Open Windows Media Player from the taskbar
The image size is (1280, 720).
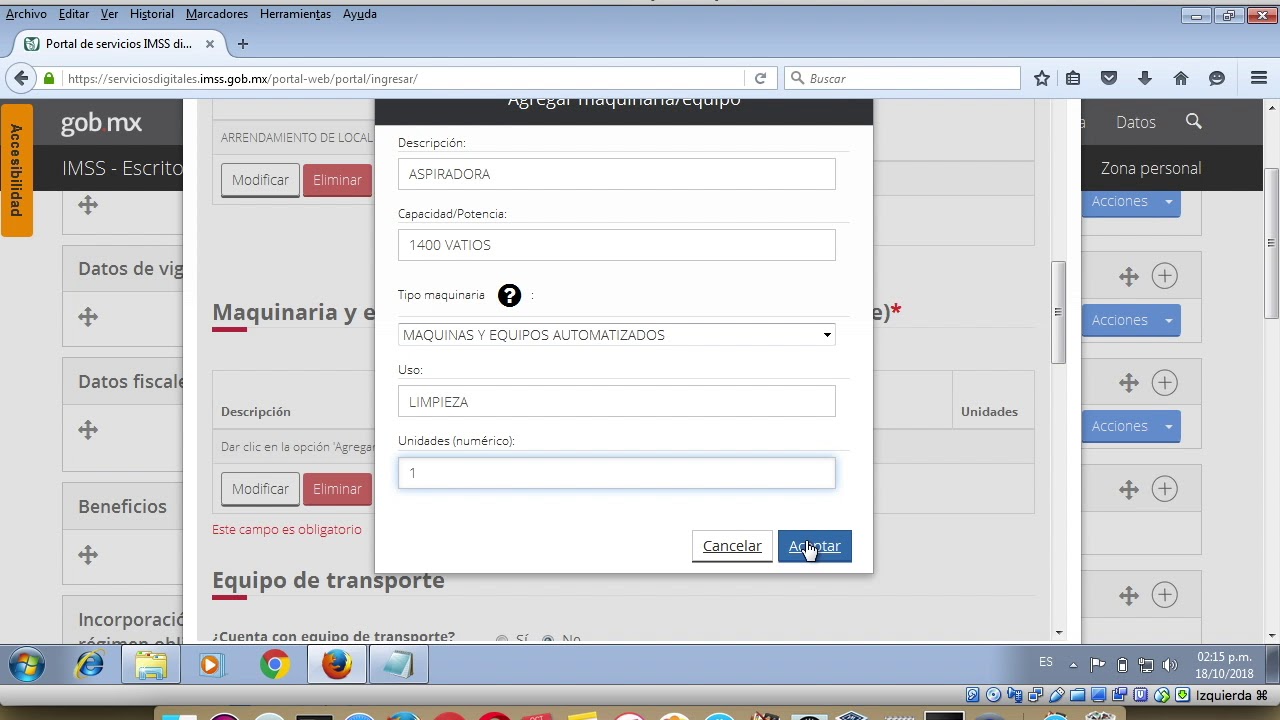[210, 665]
